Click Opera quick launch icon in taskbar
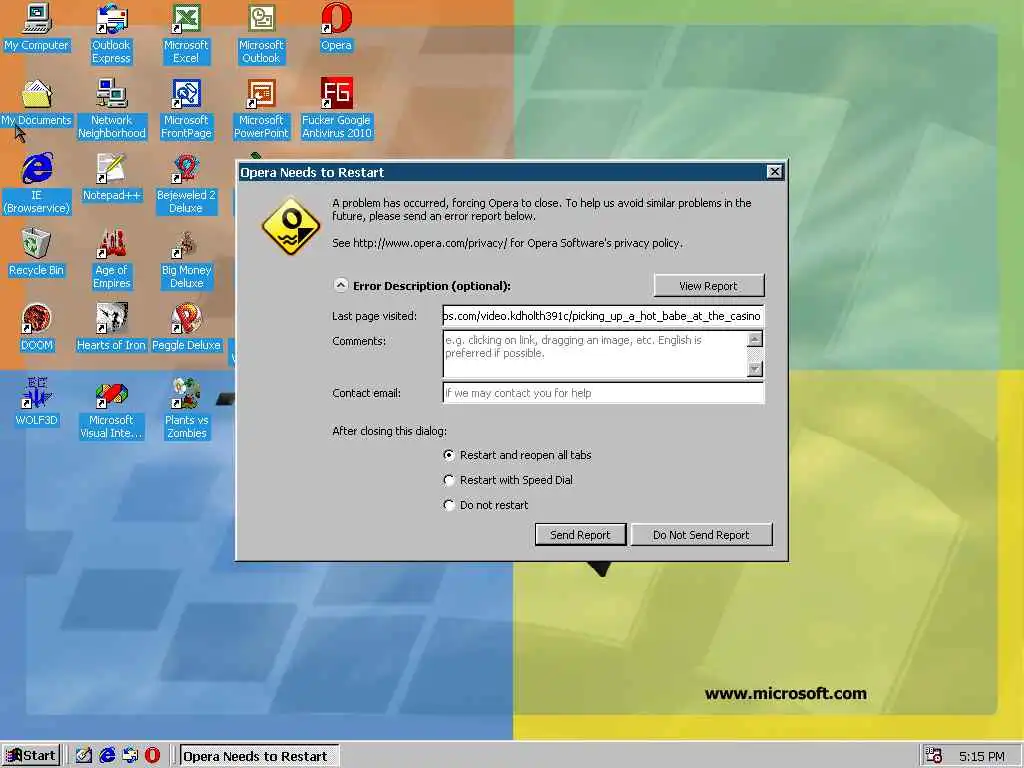 coord(152,755)
